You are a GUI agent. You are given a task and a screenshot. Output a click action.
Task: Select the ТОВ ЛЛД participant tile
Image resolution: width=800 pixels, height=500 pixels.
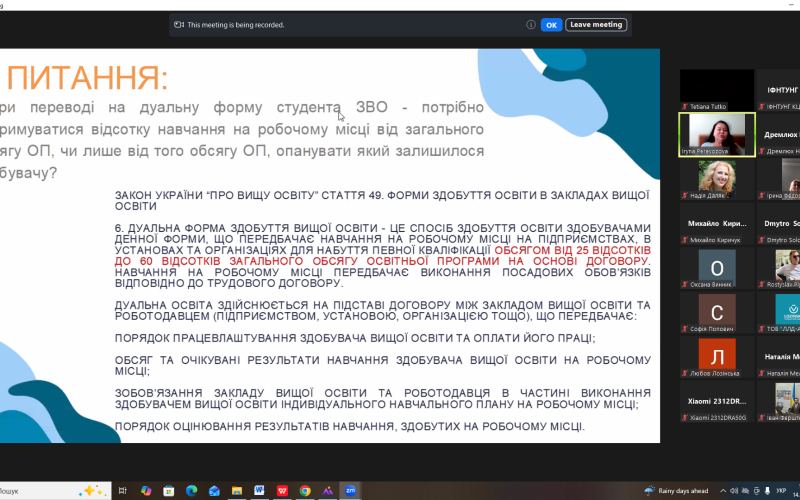779,312
